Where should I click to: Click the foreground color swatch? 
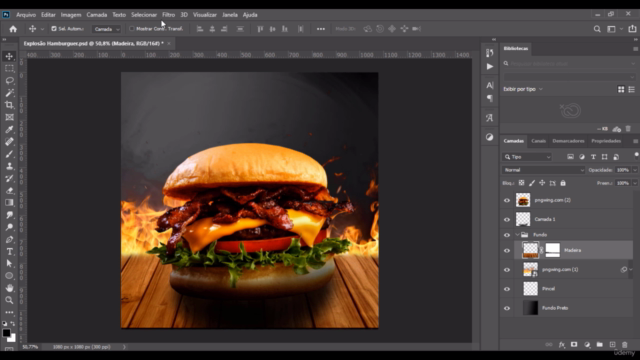7,333
